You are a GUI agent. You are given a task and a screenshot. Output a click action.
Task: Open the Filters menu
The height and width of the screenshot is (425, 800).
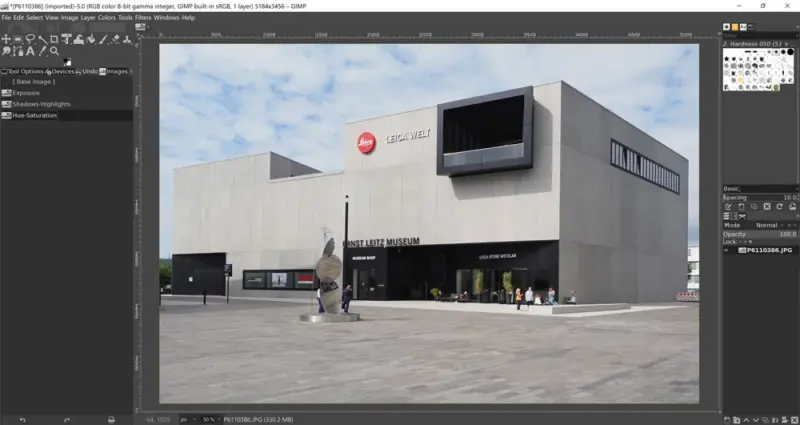(143, 17)
